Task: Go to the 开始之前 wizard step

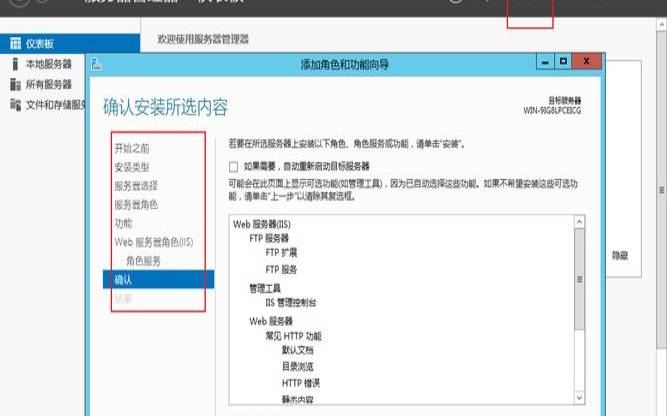Action: [x=132, y=148]
